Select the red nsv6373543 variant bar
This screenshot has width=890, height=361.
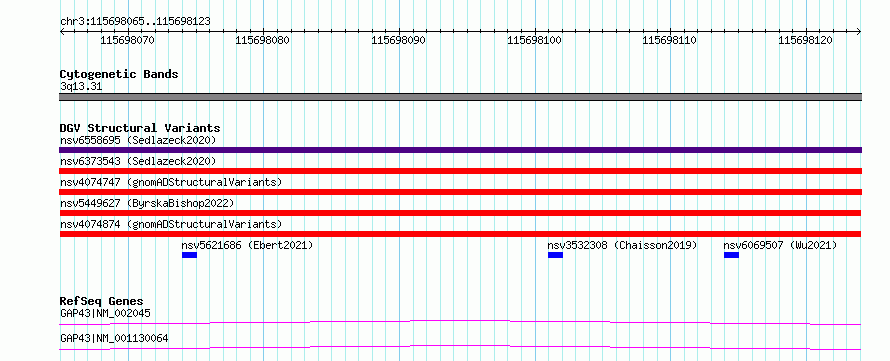[x=460, y=171]
